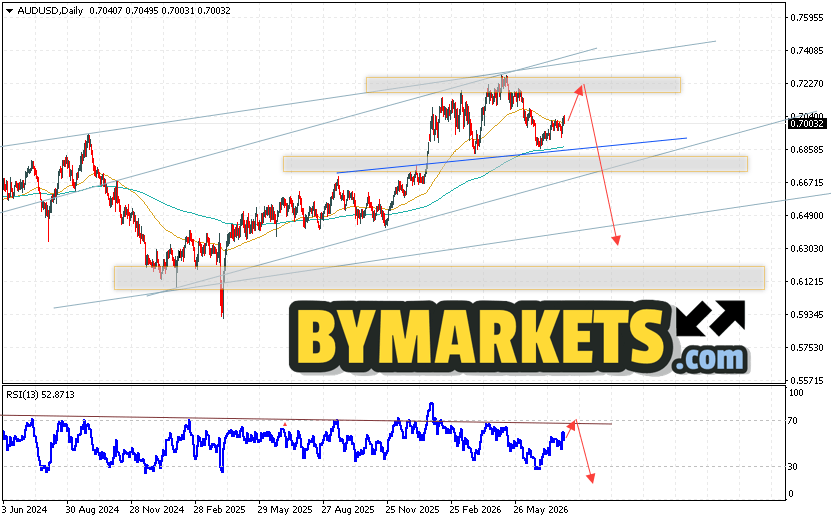Select the middle support zone rectangle near 0.68
Image resolution: width=831 pixels, height=521 pixels.
(x=515, y=164)
